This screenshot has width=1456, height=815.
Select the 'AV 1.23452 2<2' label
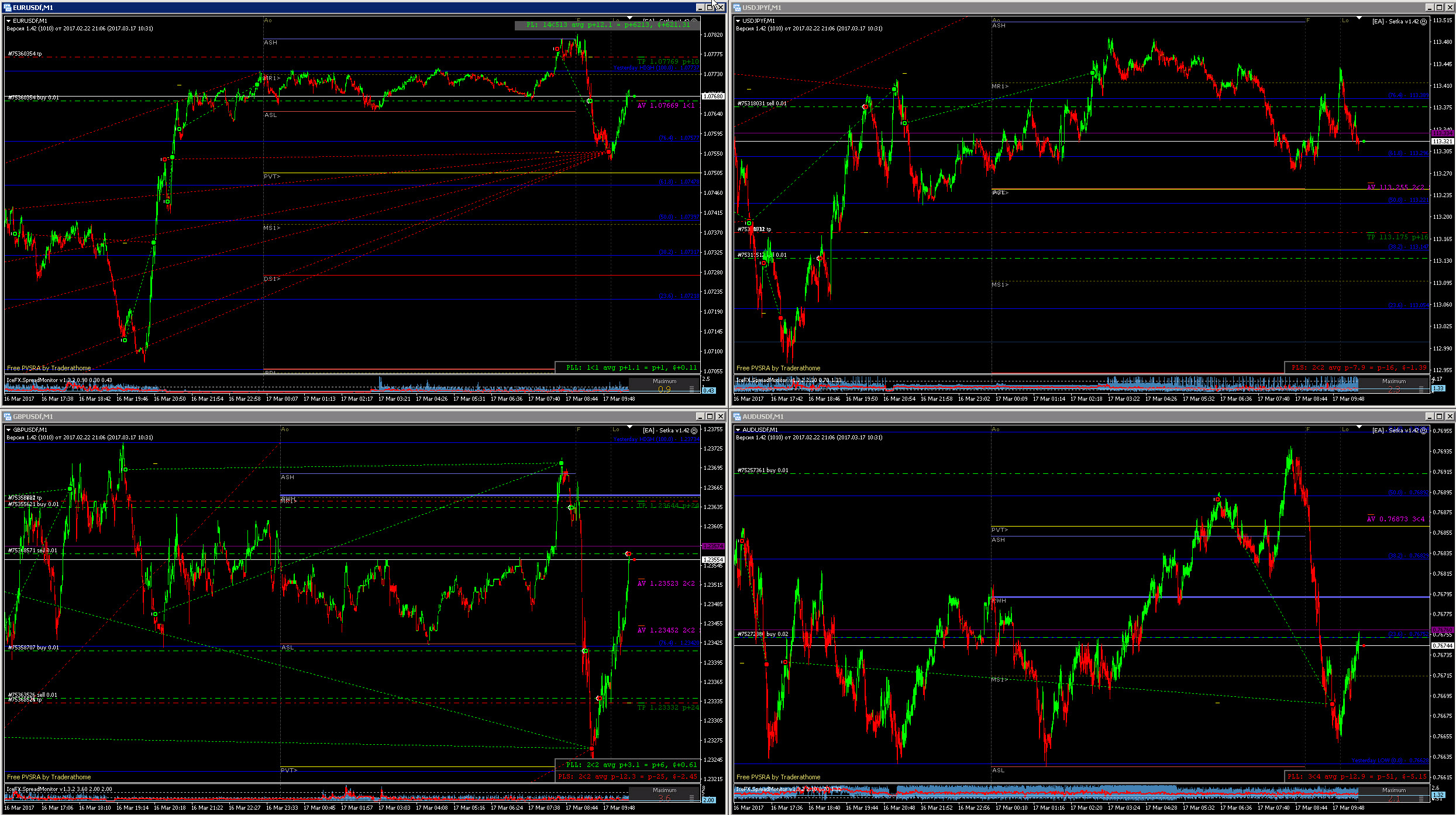(x=666, y=631)
